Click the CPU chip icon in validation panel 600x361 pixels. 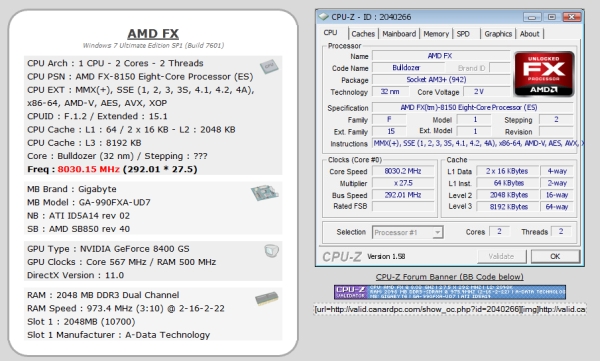pos(269,67)
